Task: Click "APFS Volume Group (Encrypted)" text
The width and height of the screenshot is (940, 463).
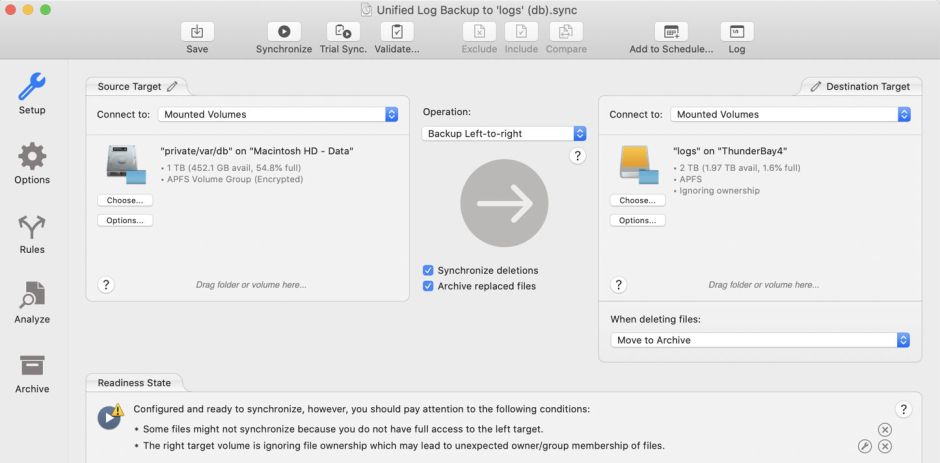Action: pyautogui.click(x=234, y=179)
